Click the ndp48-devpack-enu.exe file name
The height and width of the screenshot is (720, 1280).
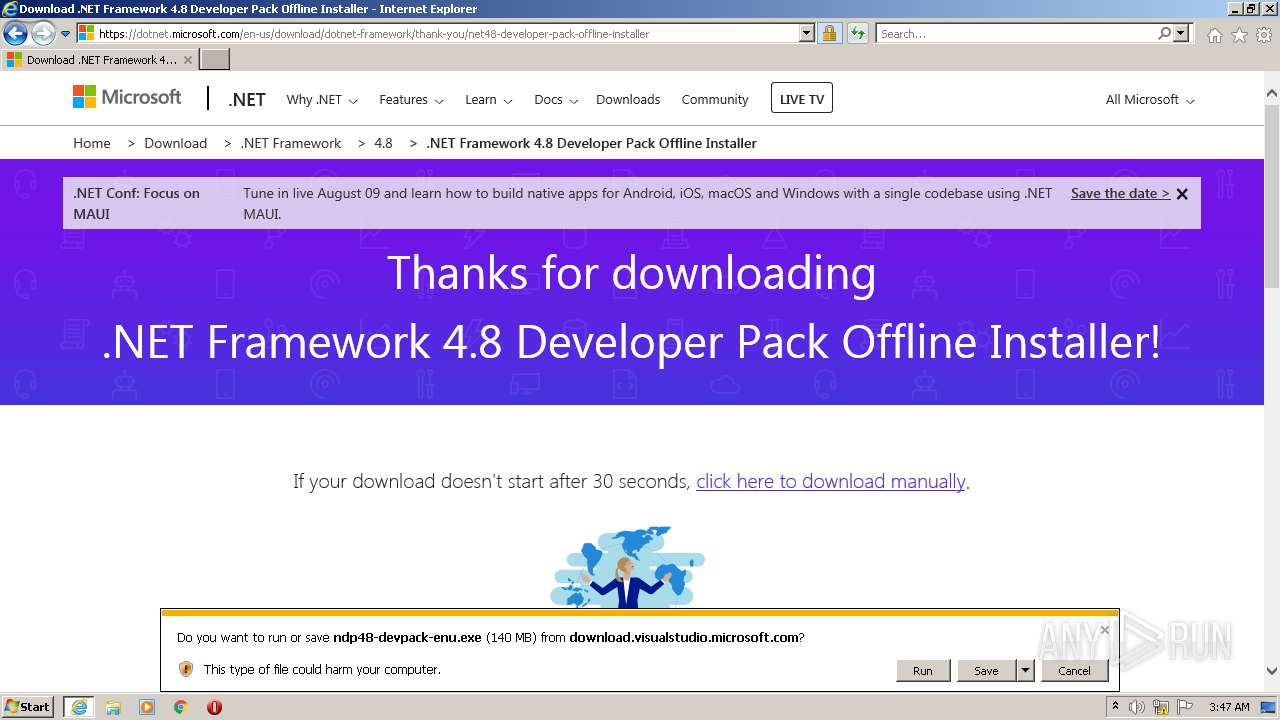(407, 637)
